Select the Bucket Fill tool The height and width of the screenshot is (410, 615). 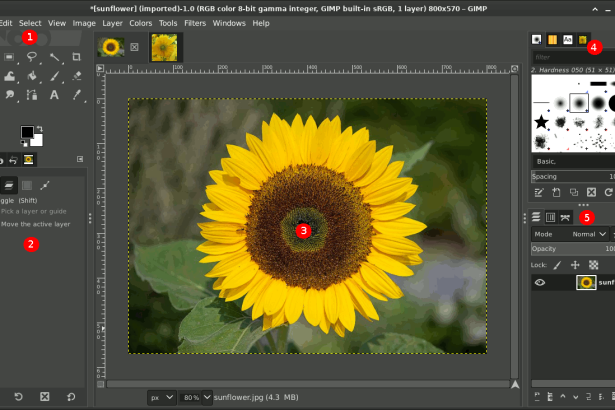32,76
